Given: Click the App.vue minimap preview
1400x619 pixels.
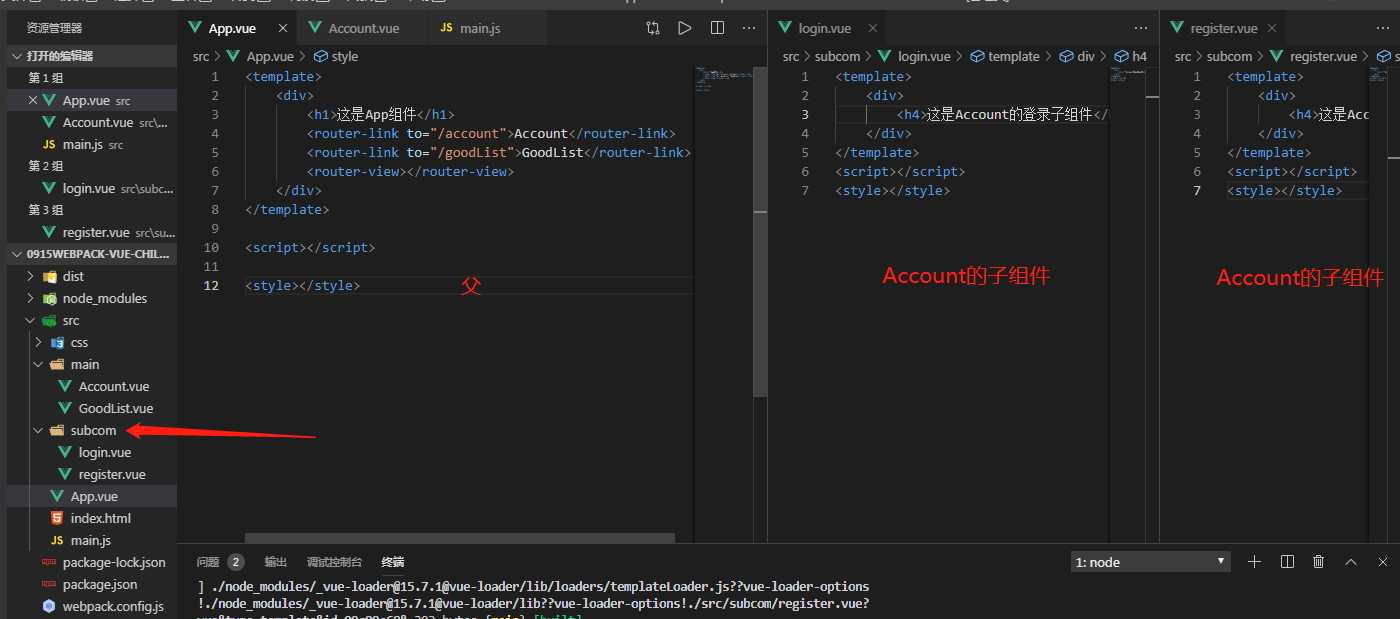Looking at the screenshot, I should click(x=722, y=80).
